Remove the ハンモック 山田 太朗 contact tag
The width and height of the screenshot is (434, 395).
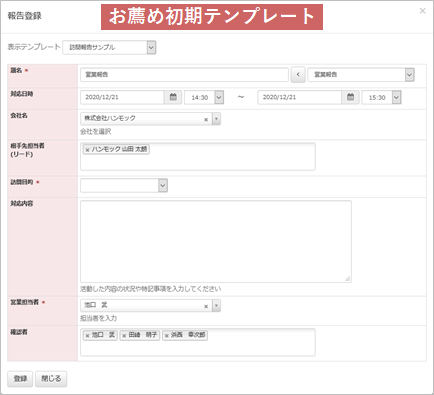point(87,150)
